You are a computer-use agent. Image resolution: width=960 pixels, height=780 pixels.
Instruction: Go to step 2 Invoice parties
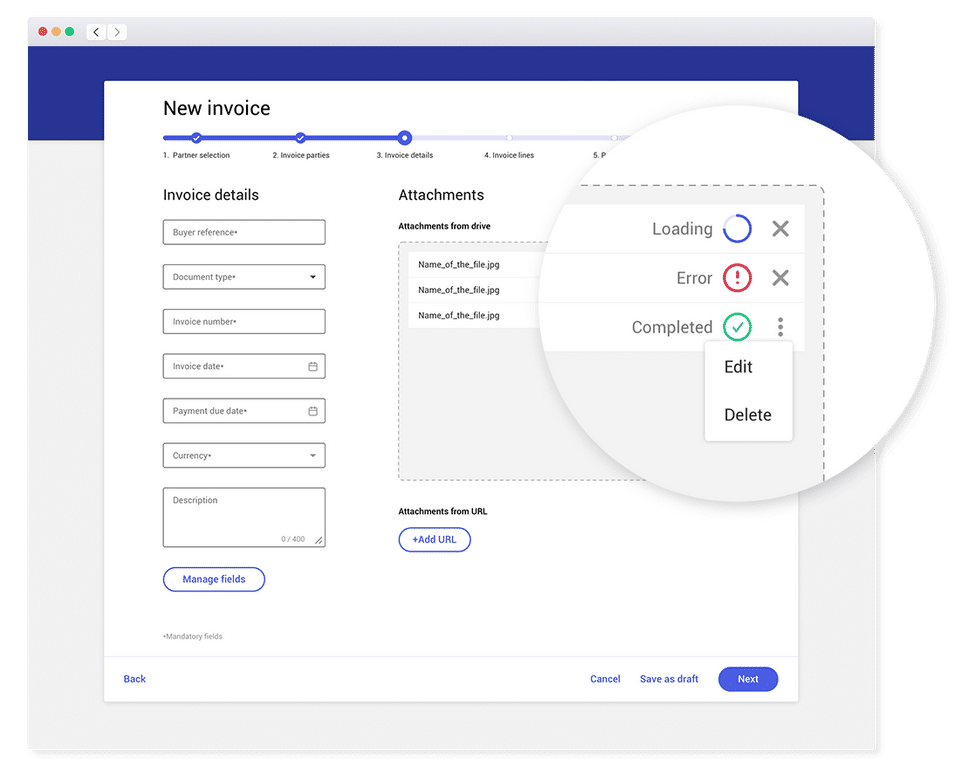point(300,138)
